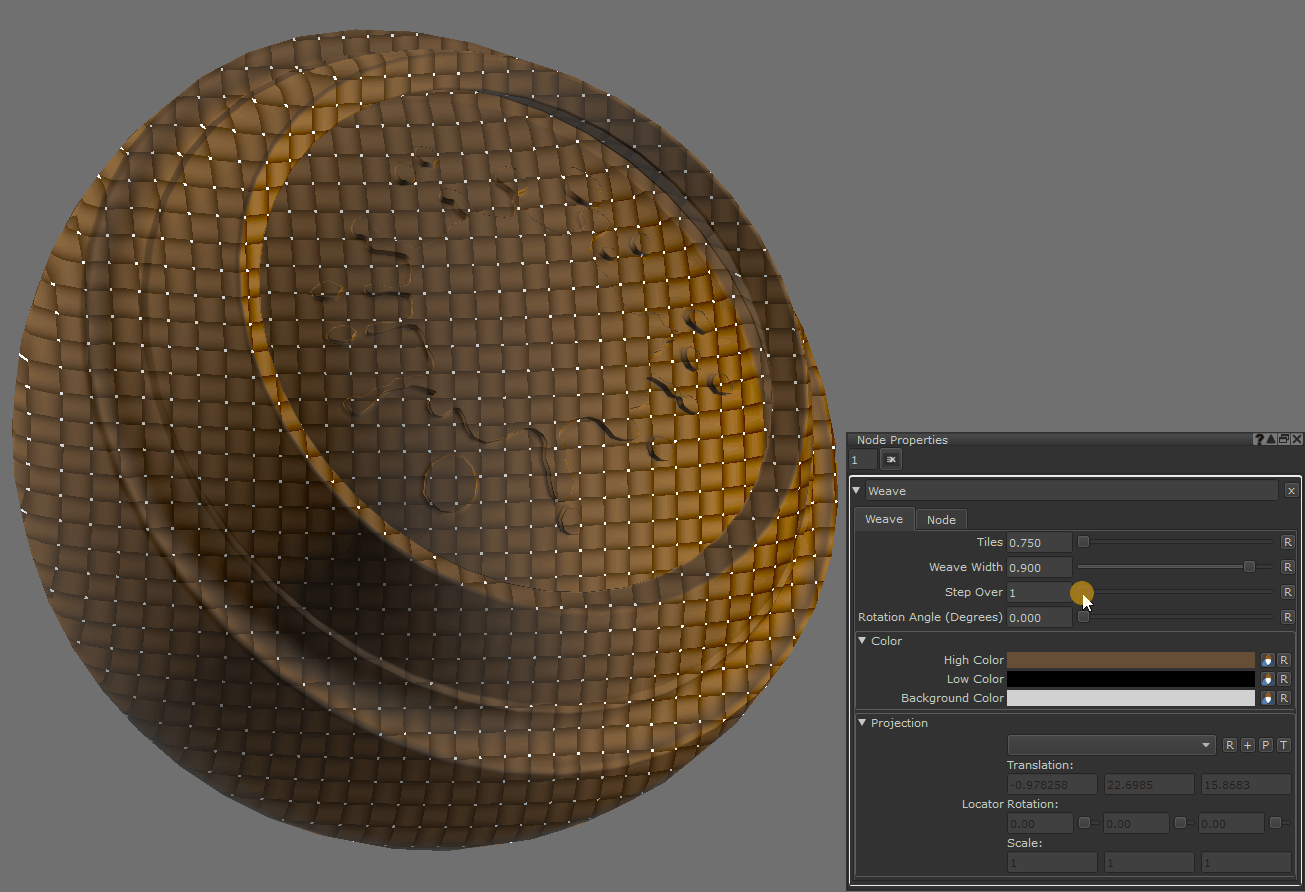Click the Weave Width slider handle
Screen dimensions: 1305x892
1249,567
